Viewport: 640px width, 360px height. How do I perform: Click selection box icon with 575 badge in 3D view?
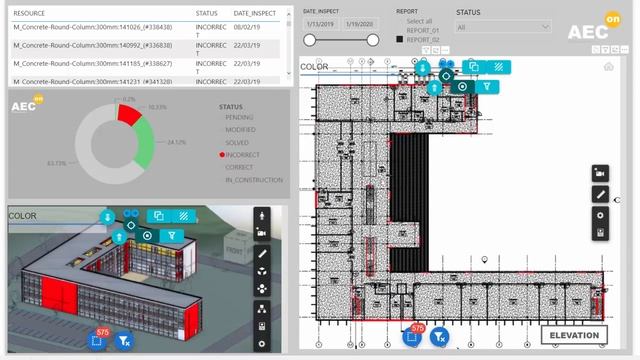(x=97, y=340)
